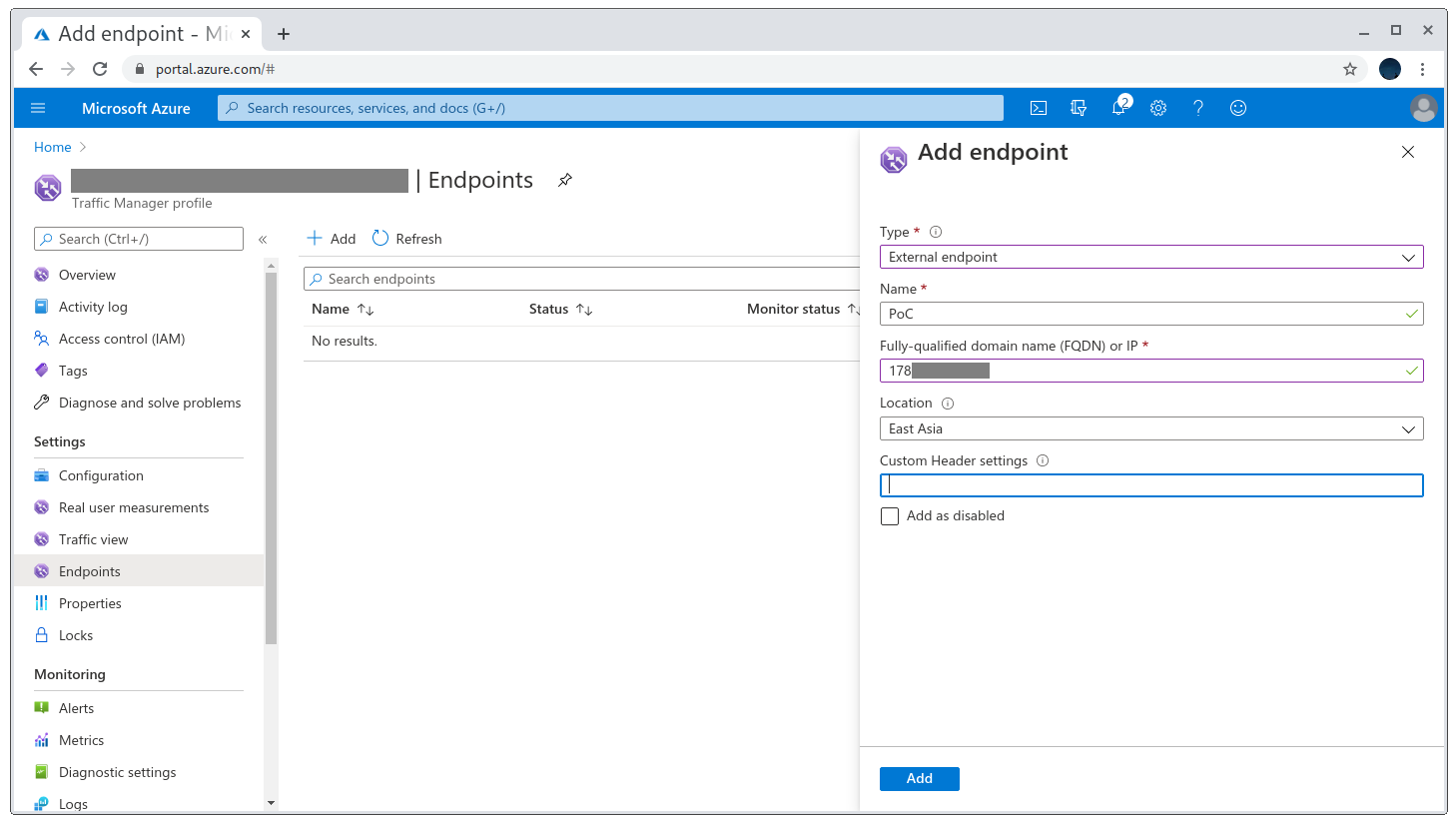The image size is (1456, 824).
Task: Focus the global search resources box
Action: [x=610, y=108]
